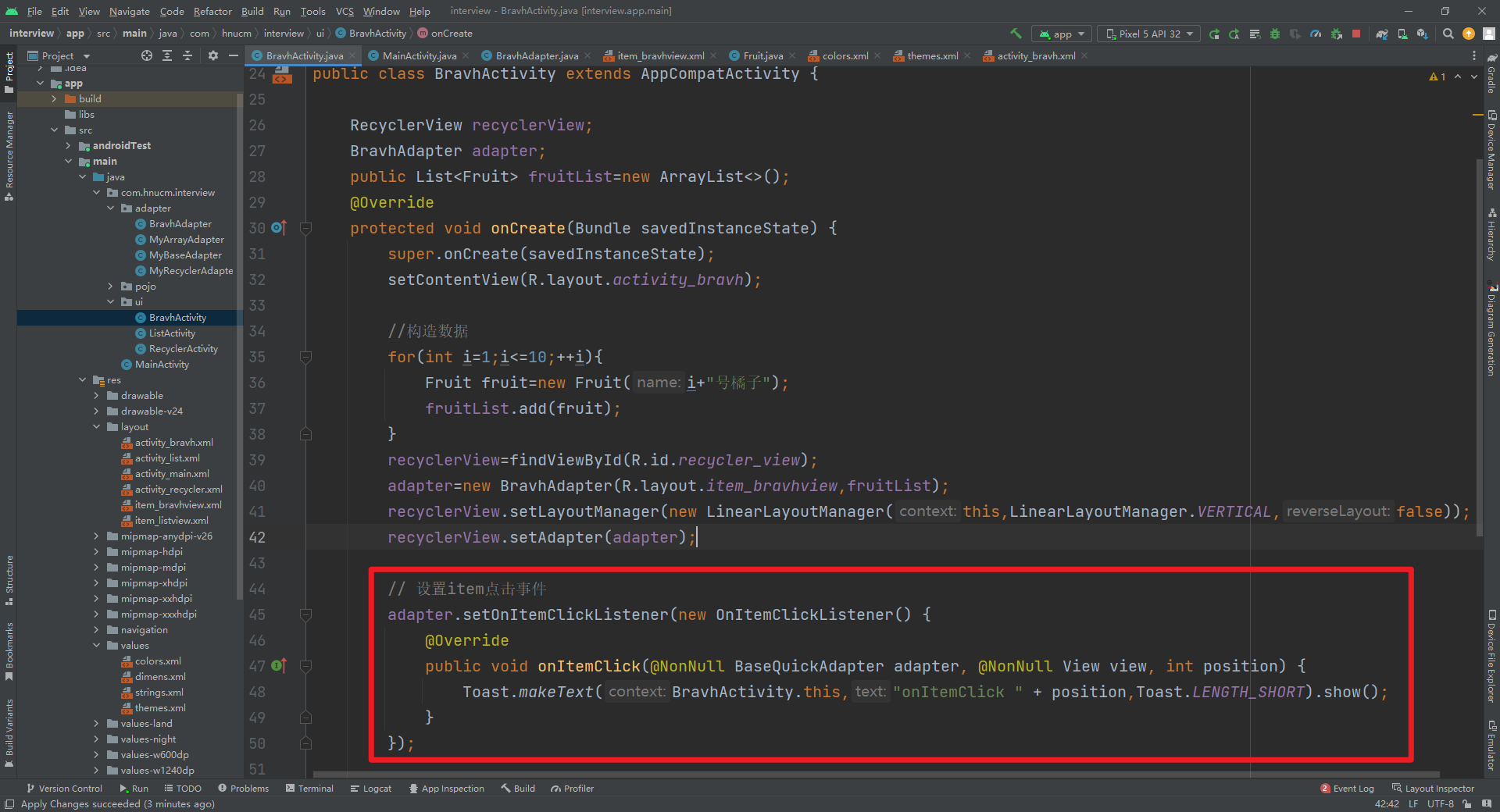Click Attach Debugger to Android Process icon
The image size is (1500, 812).
[1337, 34]
